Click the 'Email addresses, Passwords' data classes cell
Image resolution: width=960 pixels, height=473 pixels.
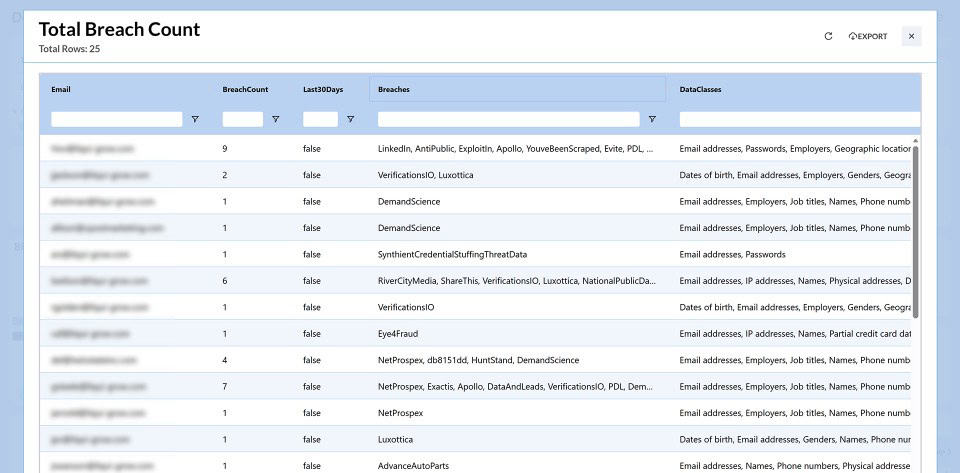[x=732, y=255]
